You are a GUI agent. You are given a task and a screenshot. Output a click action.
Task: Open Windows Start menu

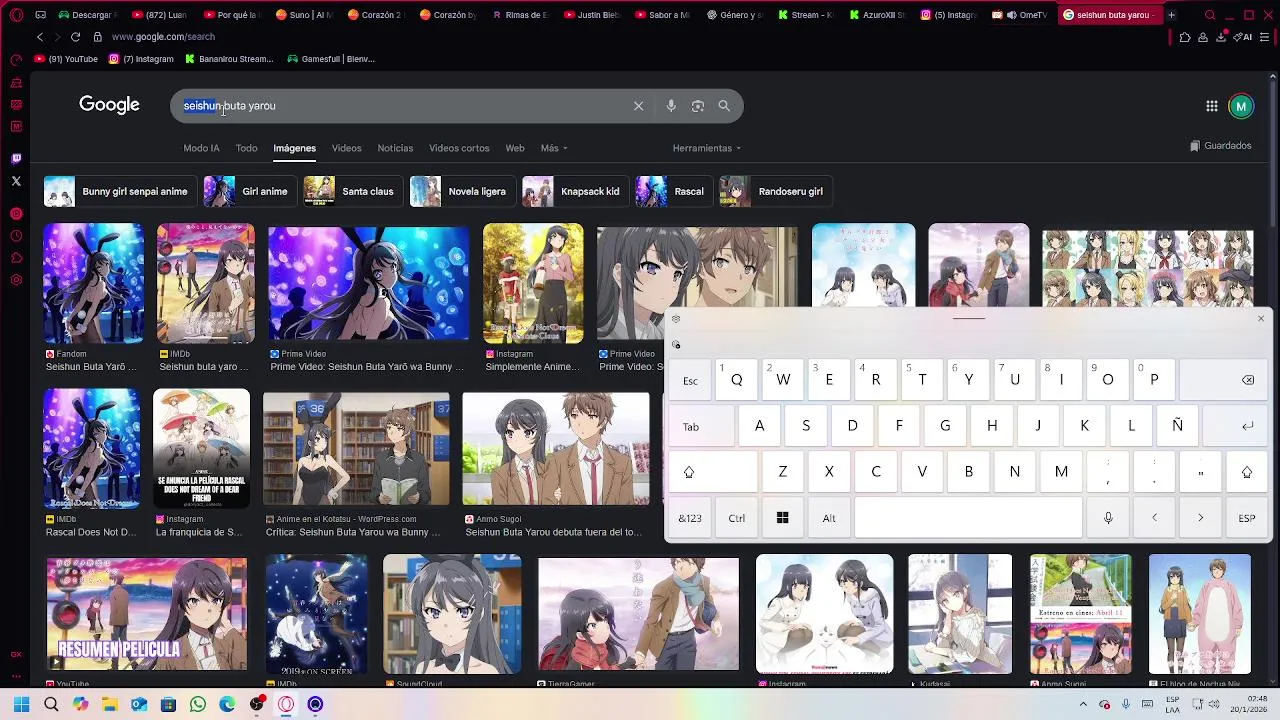[x=21, y=705]
